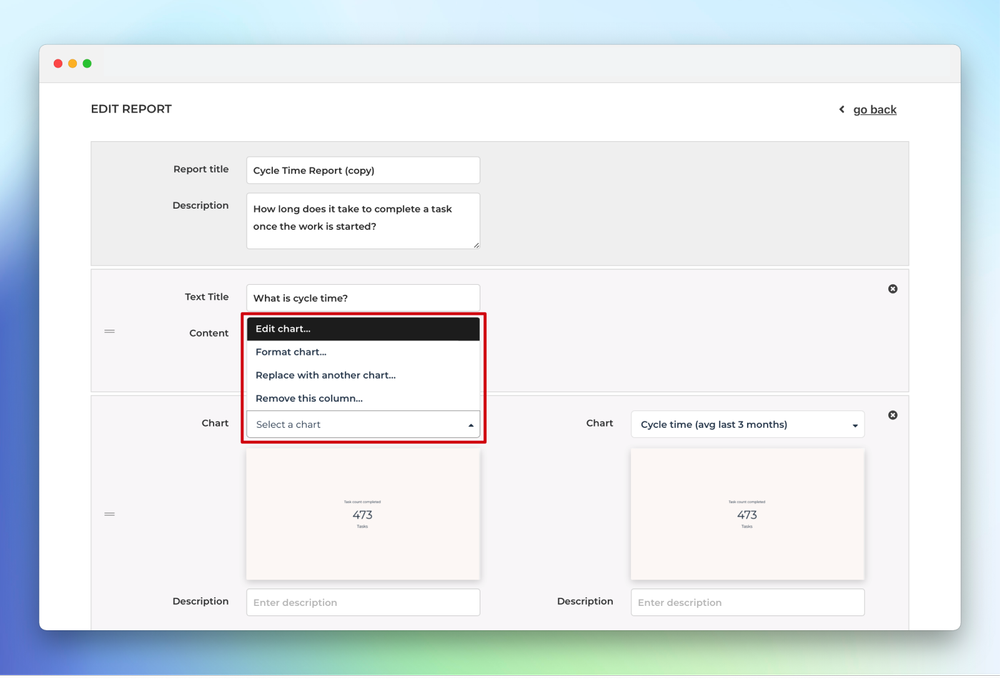Edit the Report title field
Screen dimensions: 1000x684
[363, 170]
